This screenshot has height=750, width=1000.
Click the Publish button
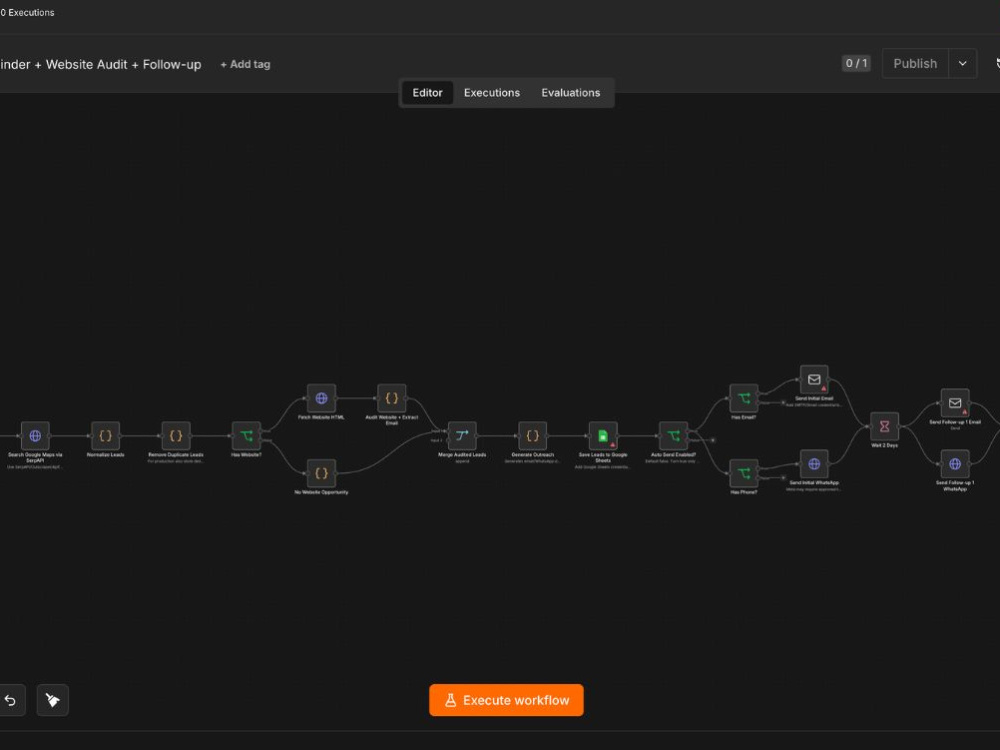tap(915, 64)
